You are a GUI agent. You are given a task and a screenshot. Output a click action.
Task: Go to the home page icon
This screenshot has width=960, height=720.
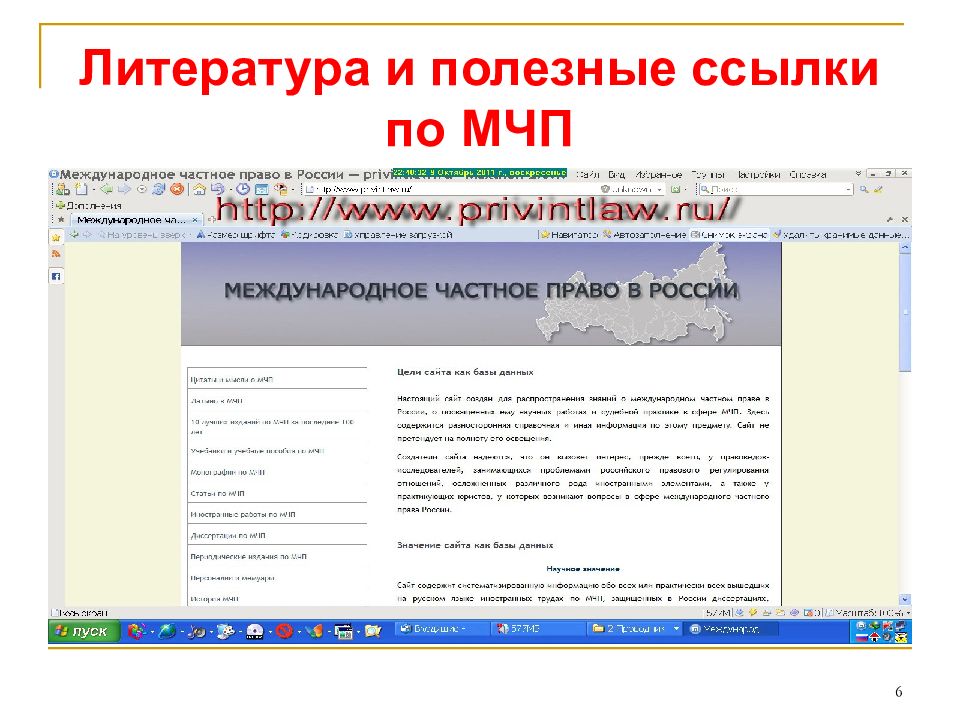click(x=200, y=190)
